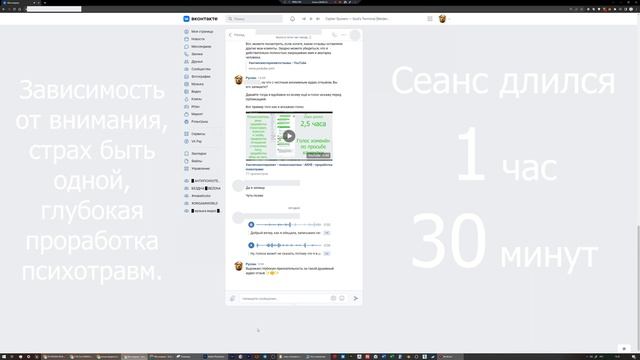
Task: Open the current track title in the header
Action: [357, 19]
